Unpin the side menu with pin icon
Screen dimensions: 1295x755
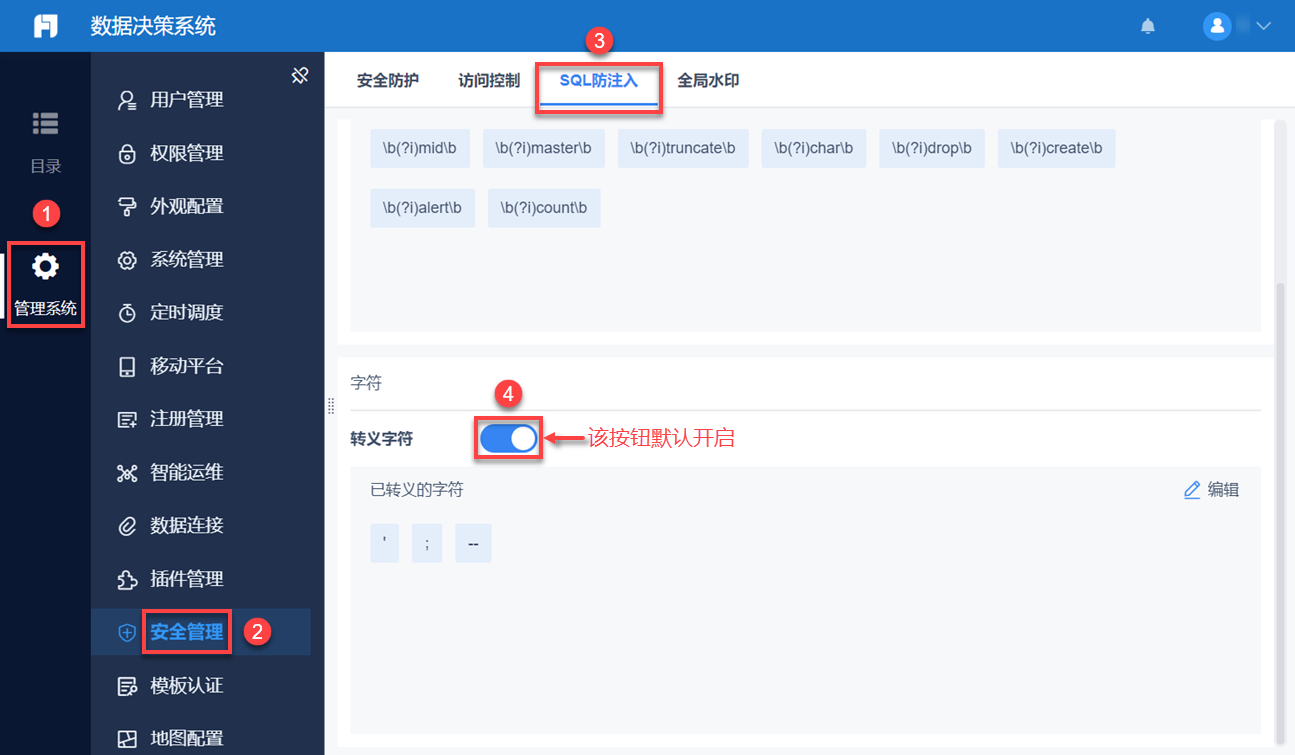click(299, 75)
